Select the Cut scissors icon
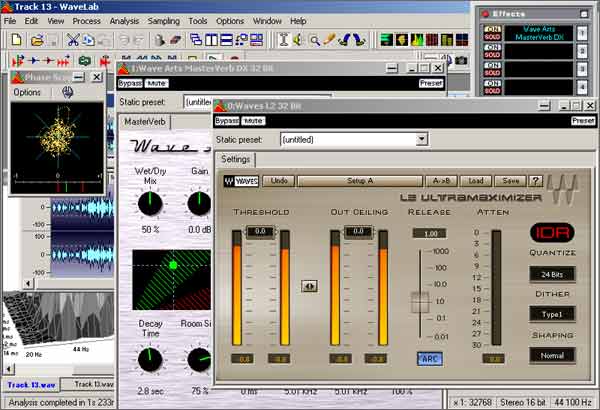 [x=73, y=40]
